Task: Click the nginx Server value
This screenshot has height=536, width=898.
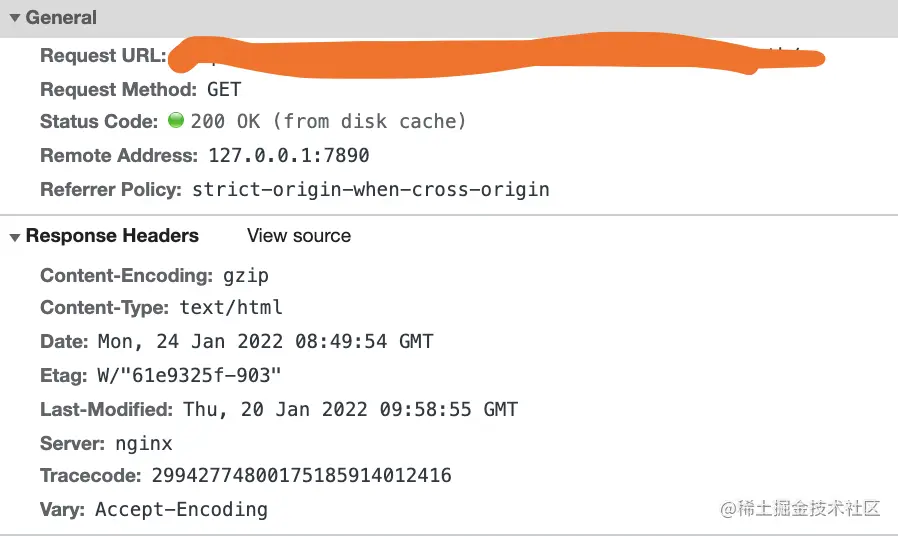Action: coord(142,443)
